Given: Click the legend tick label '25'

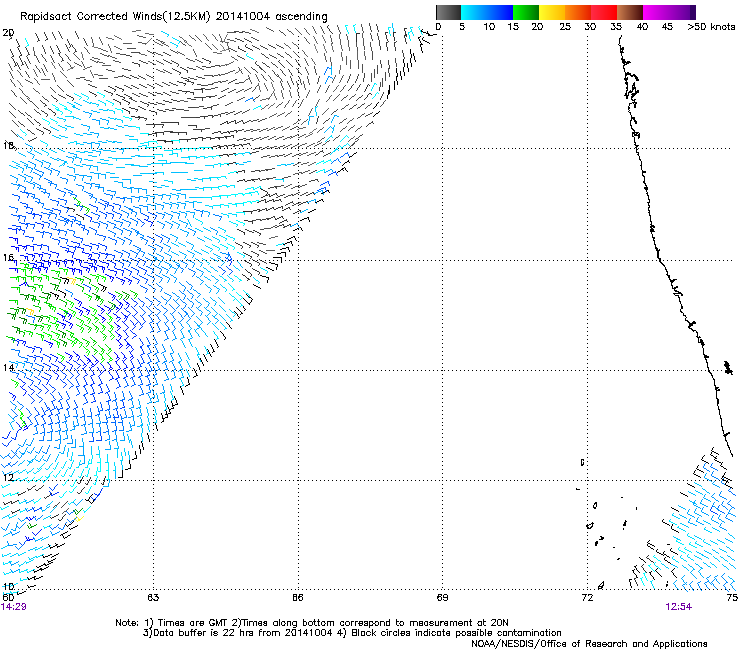Looking at the screenshot, I should (x=565, y=27).
